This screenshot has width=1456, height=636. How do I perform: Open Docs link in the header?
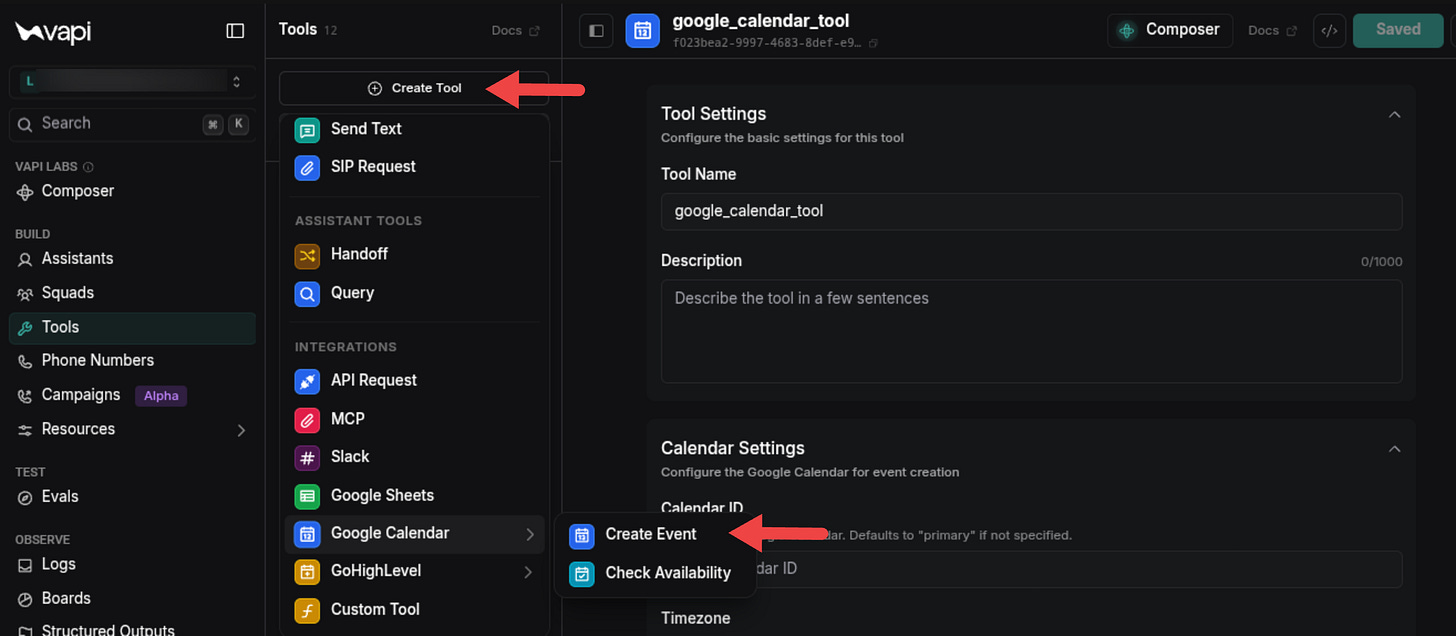(x=1273, y=31)
